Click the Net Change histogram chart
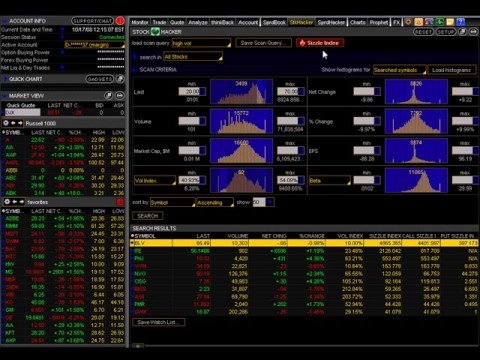The image size is (480, 360). (416, 92)
